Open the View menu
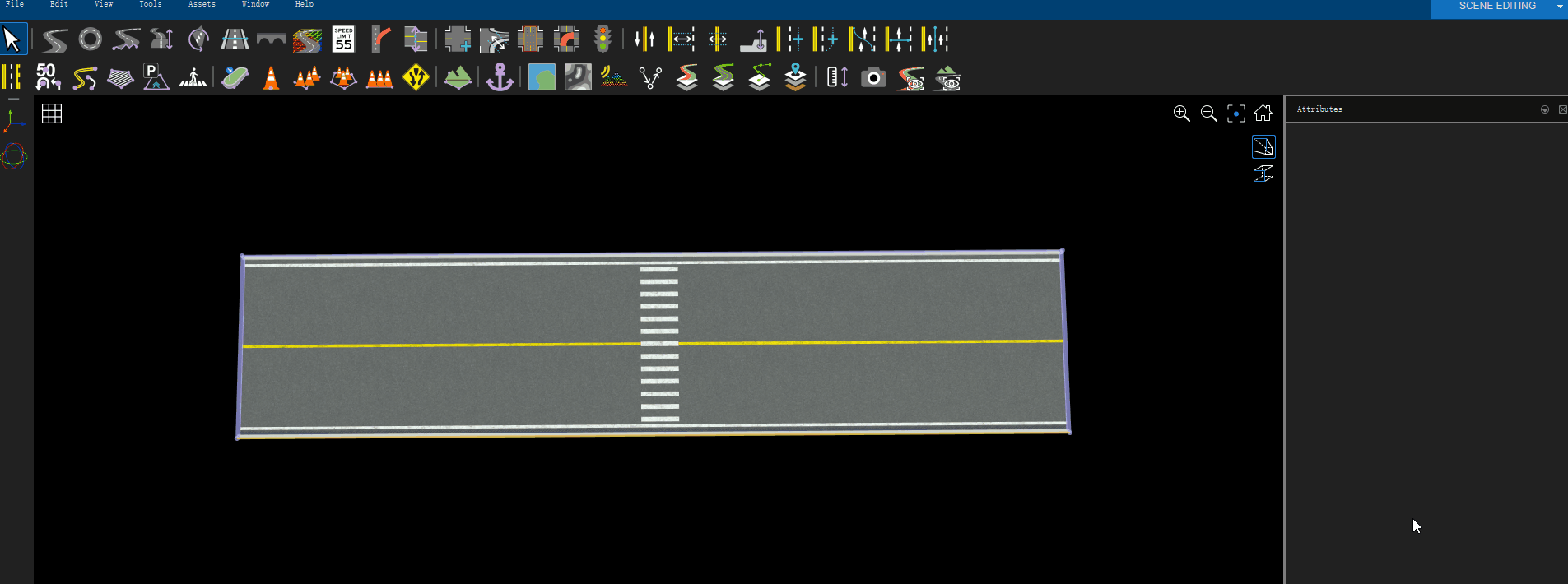The width and height of the screenshot is (1568, 584). click(104, 4)
